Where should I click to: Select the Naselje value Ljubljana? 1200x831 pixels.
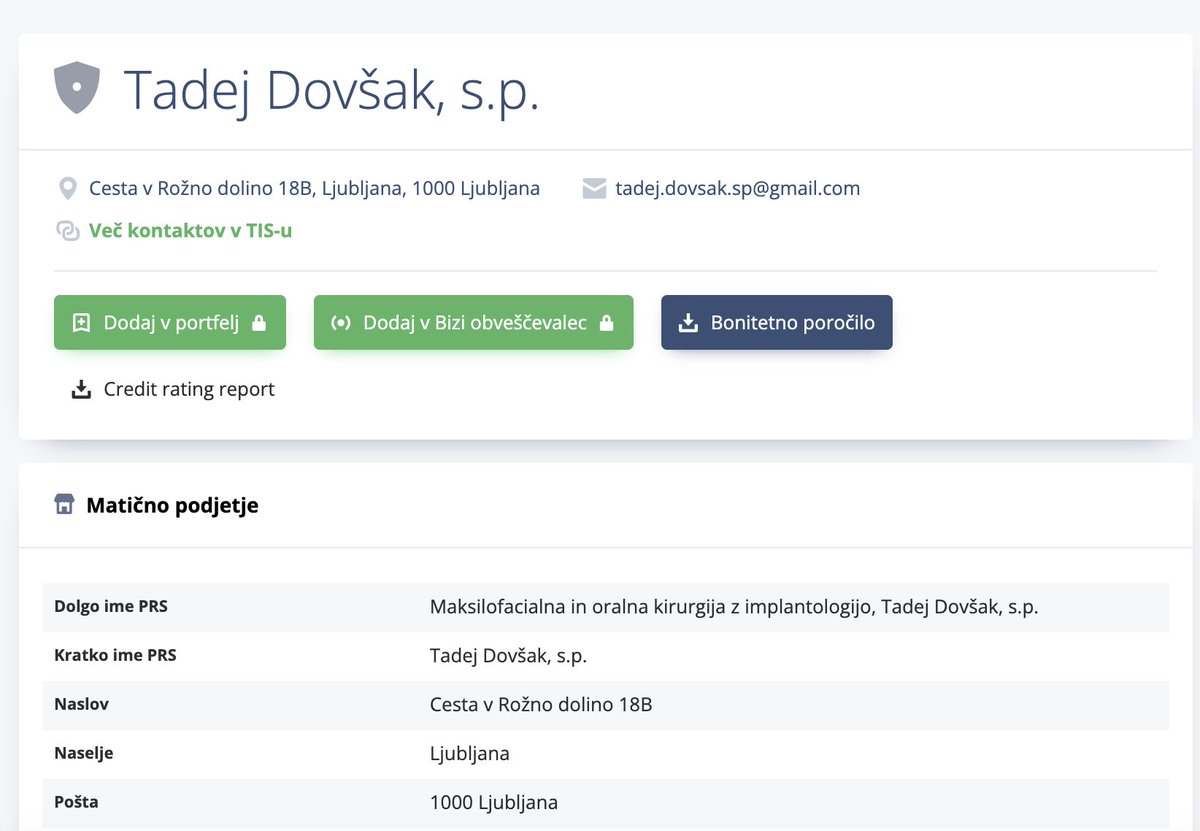point(470,753)
